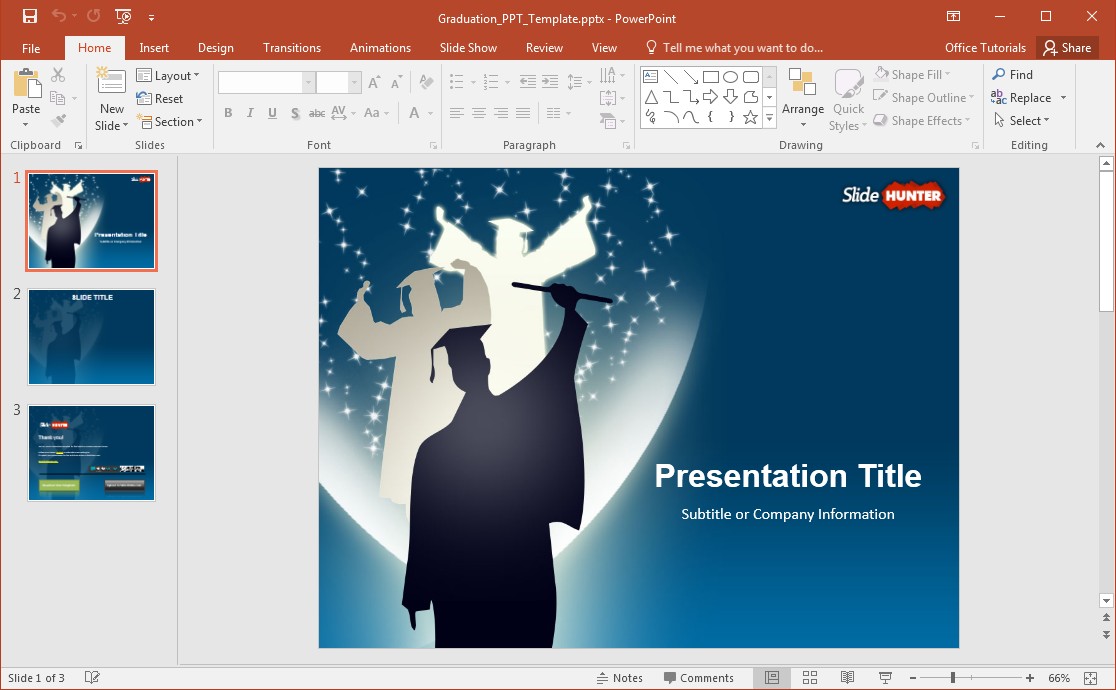Toggle text Shadow effect

[x=295, y=113]
